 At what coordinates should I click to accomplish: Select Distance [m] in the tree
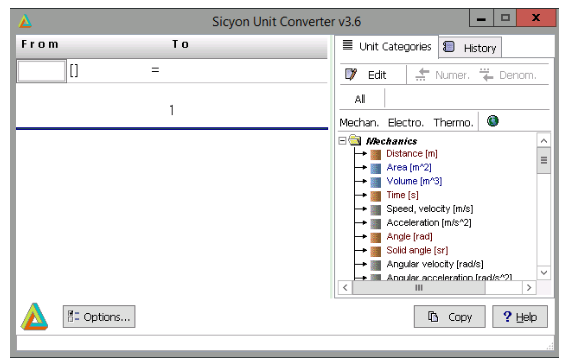point(412,154)
